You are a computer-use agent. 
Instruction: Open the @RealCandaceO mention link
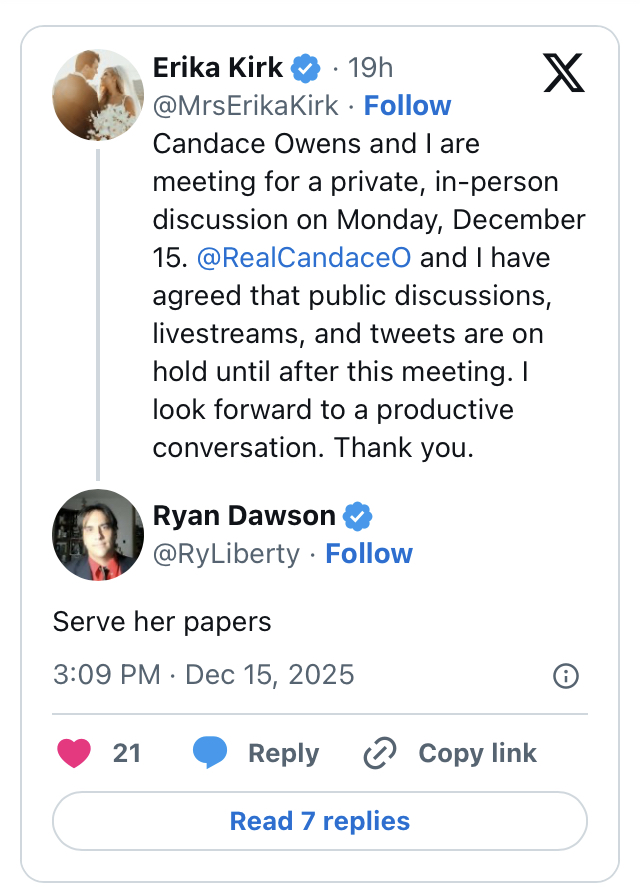pyautogui.click(x=304, y=258)
